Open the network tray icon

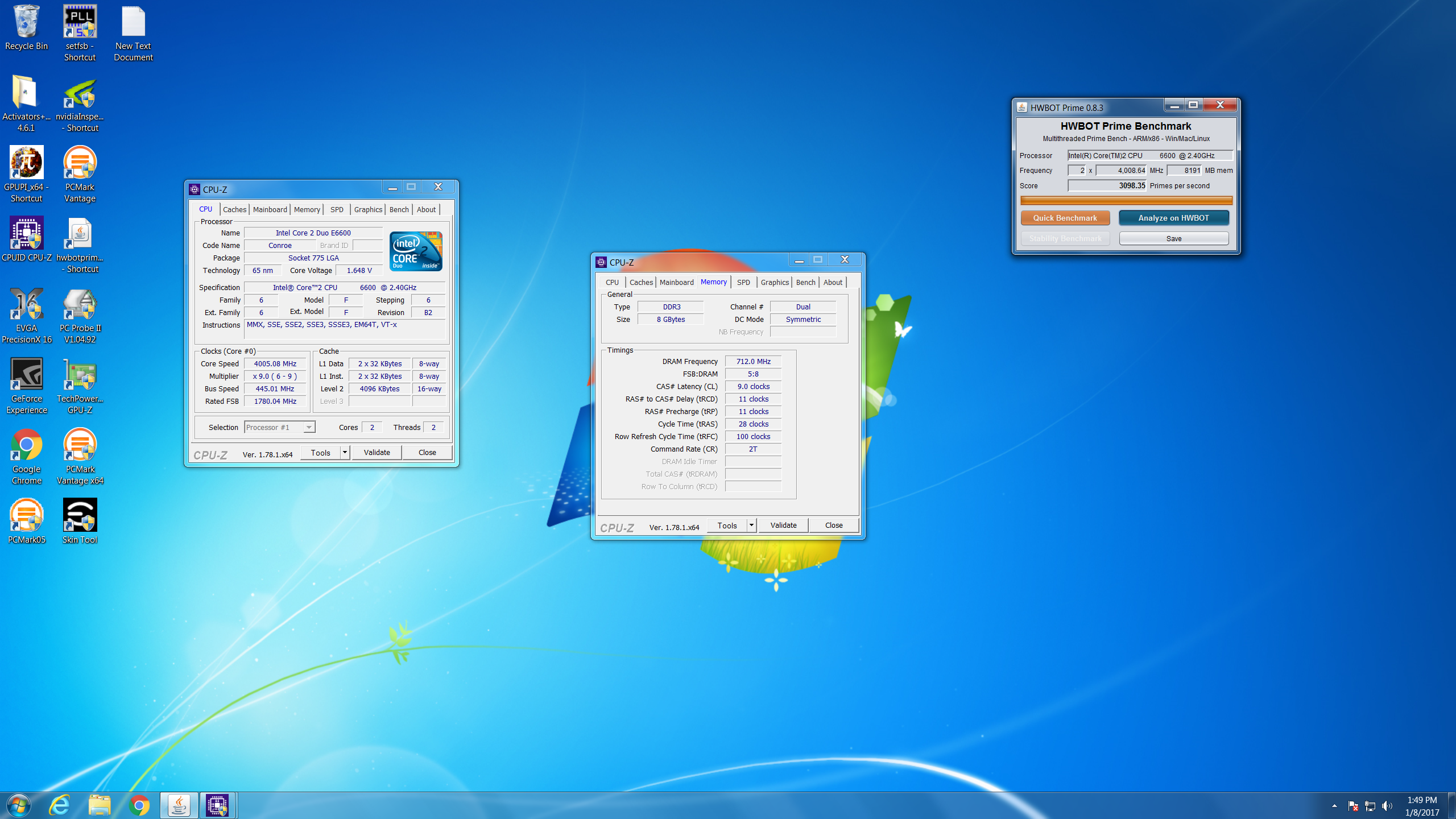(x=1370, y=806)
